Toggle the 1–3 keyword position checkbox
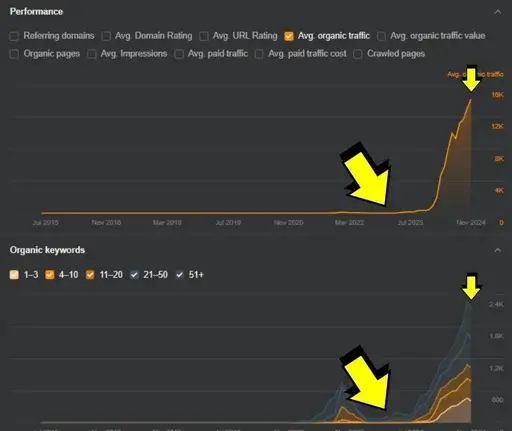This screenshot has height=431, width=512. 14,275
